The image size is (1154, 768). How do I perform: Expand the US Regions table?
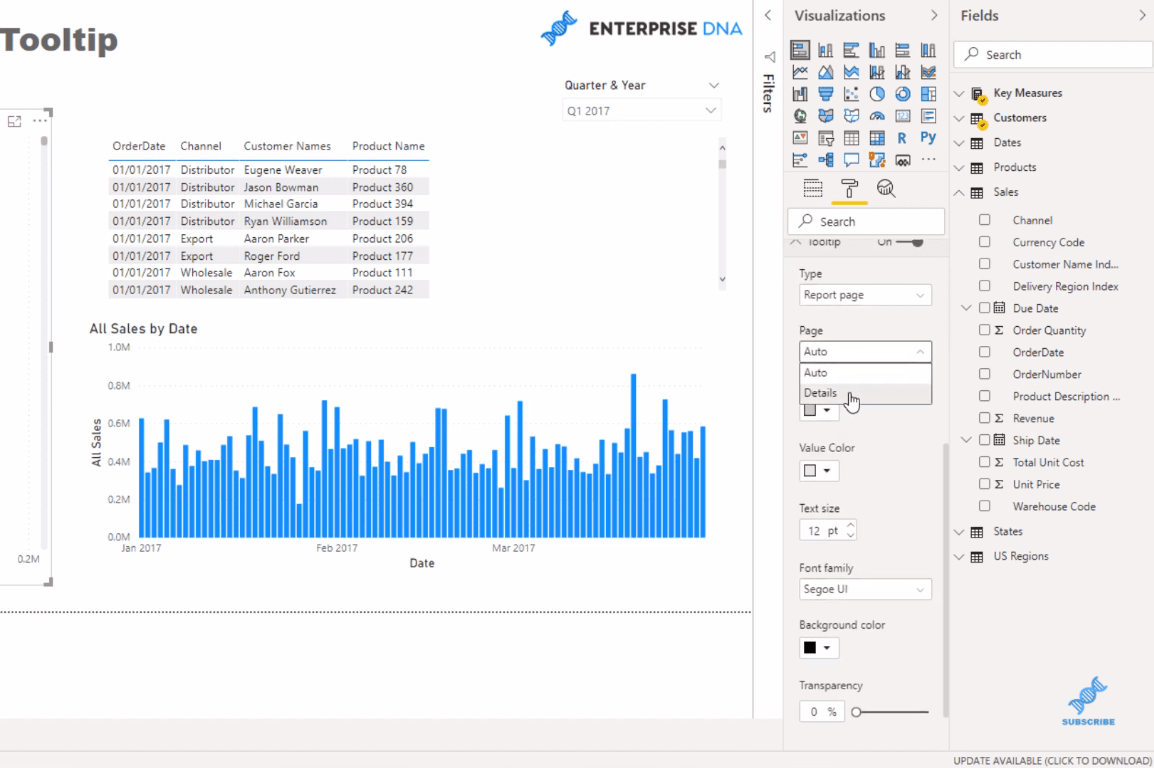point(959,557)
